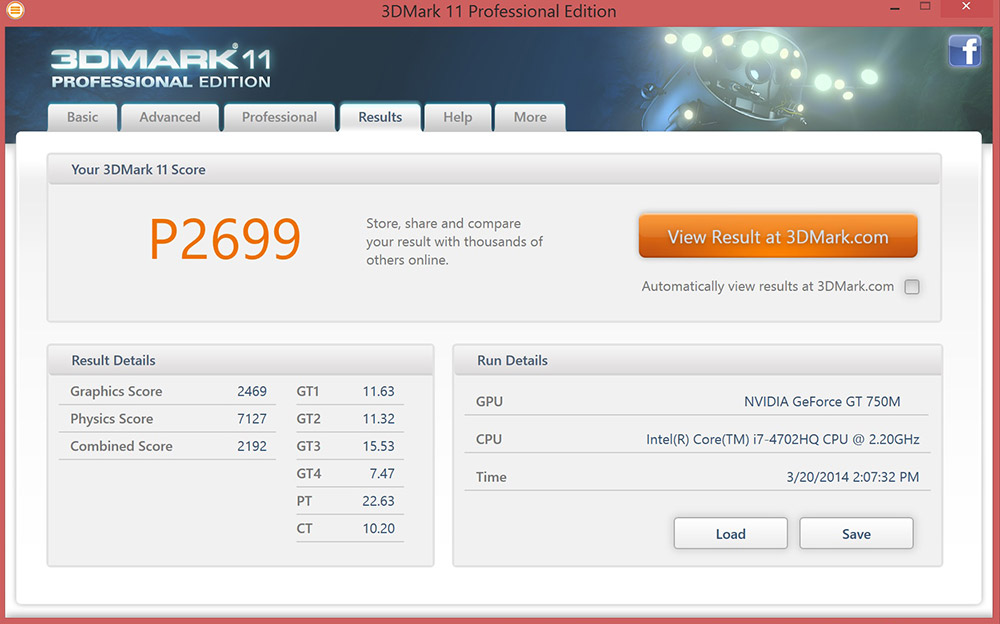Click the Graphics Score label
The image size is (1000, 624).
pos(116,391)
